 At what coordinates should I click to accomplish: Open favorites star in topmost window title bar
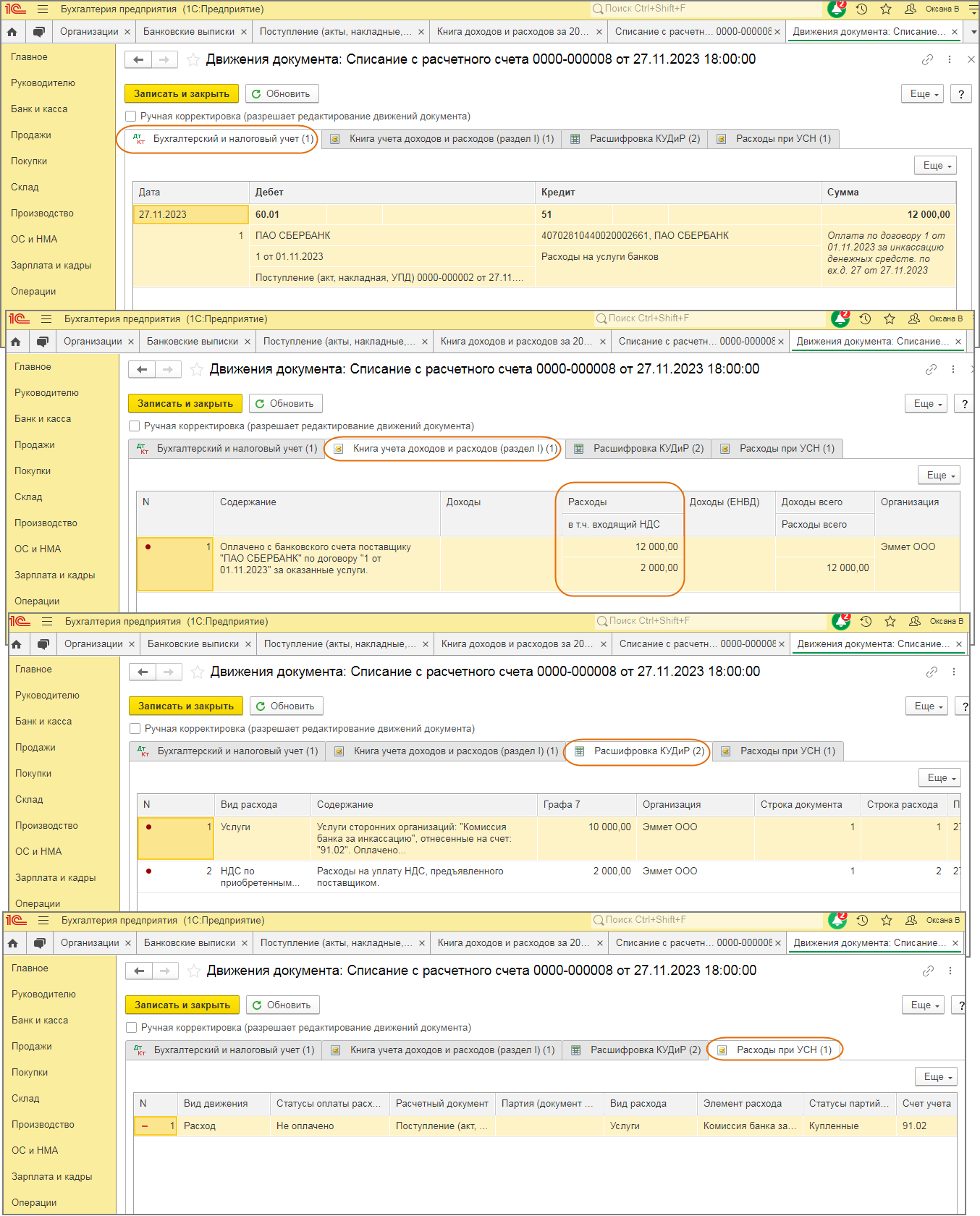point(885,9)
